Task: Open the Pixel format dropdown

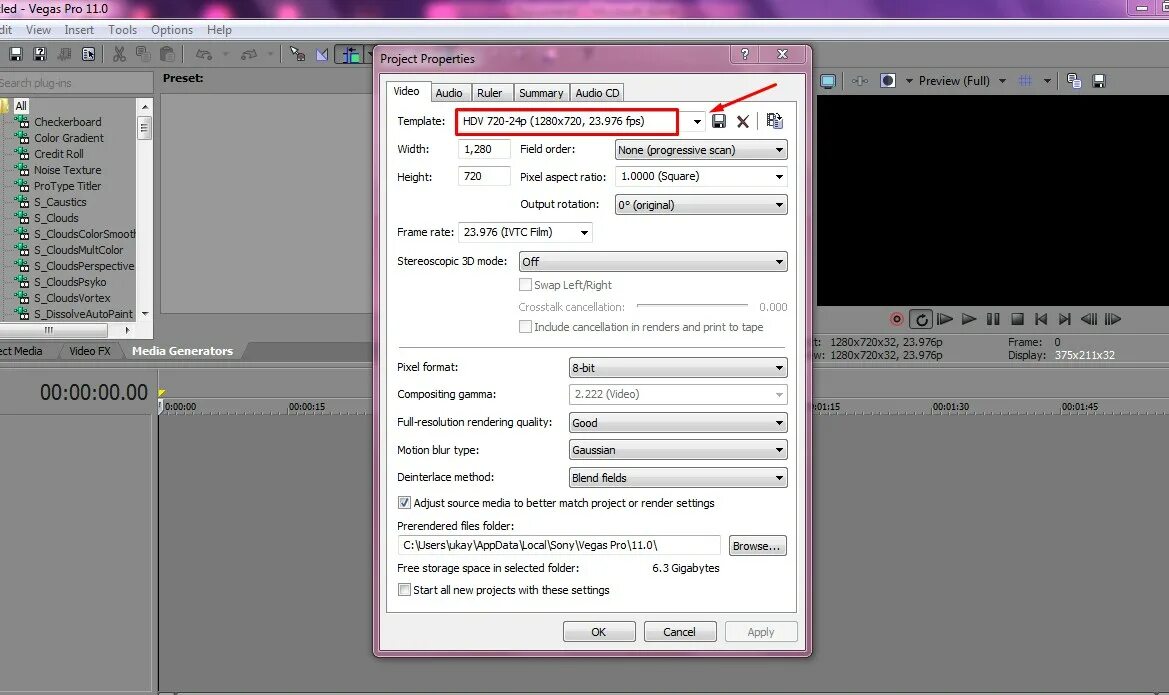Action: [x=678, y=368]
